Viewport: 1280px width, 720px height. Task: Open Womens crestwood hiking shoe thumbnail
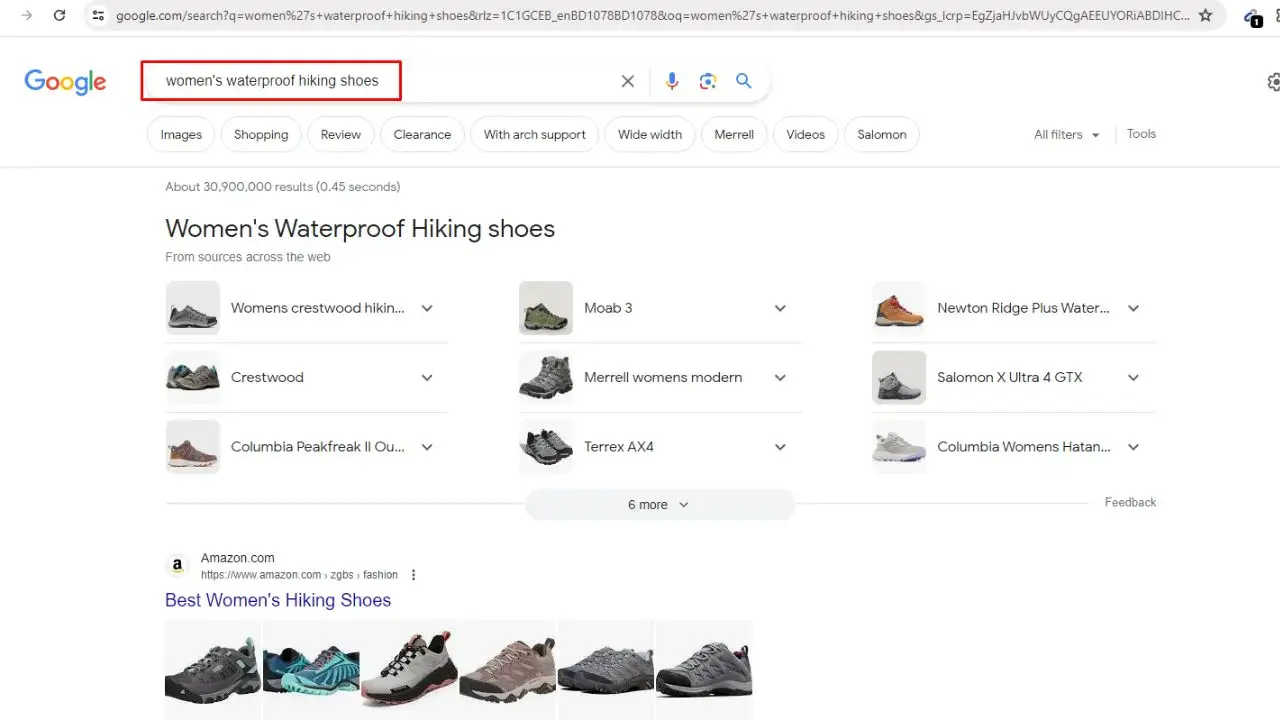[193, 308]
